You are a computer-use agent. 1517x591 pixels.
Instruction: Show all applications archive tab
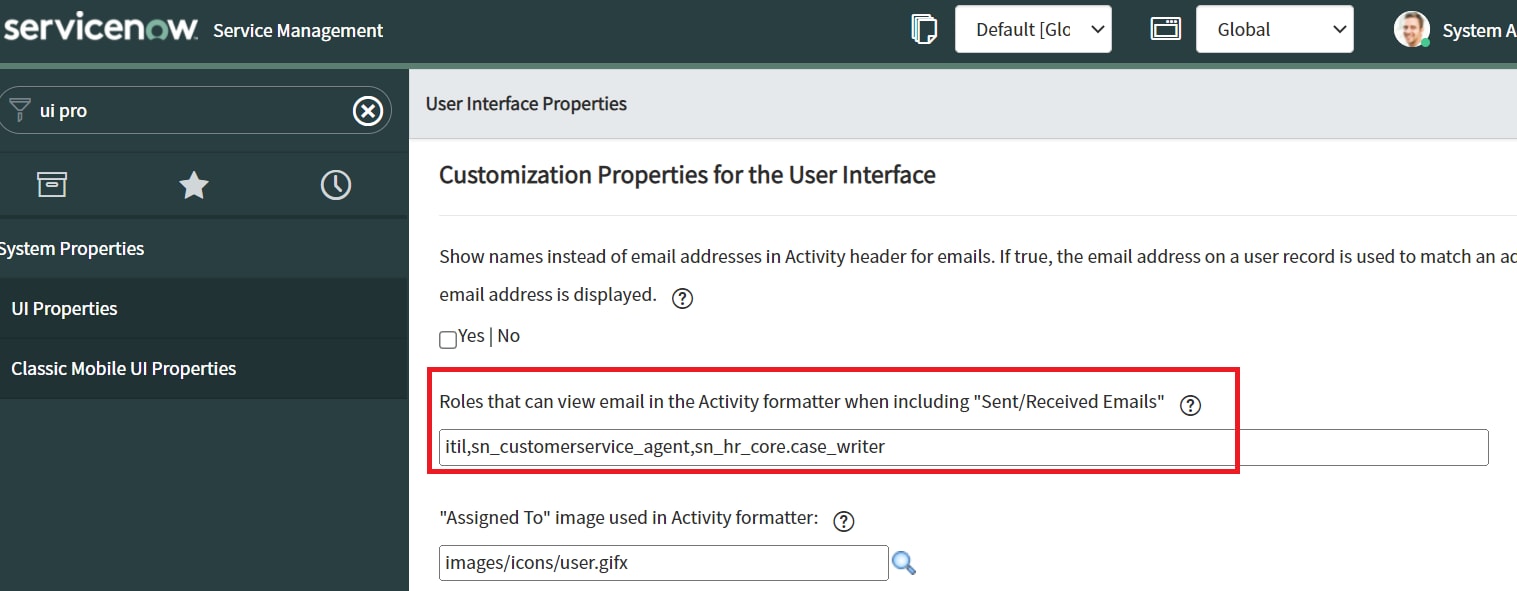point(52,184)
